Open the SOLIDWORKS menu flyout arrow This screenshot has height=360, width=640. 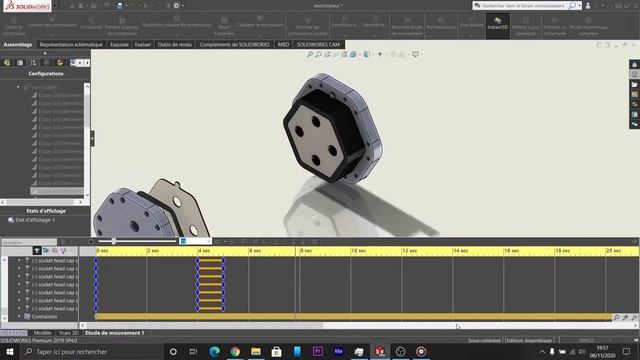(55, 6)
